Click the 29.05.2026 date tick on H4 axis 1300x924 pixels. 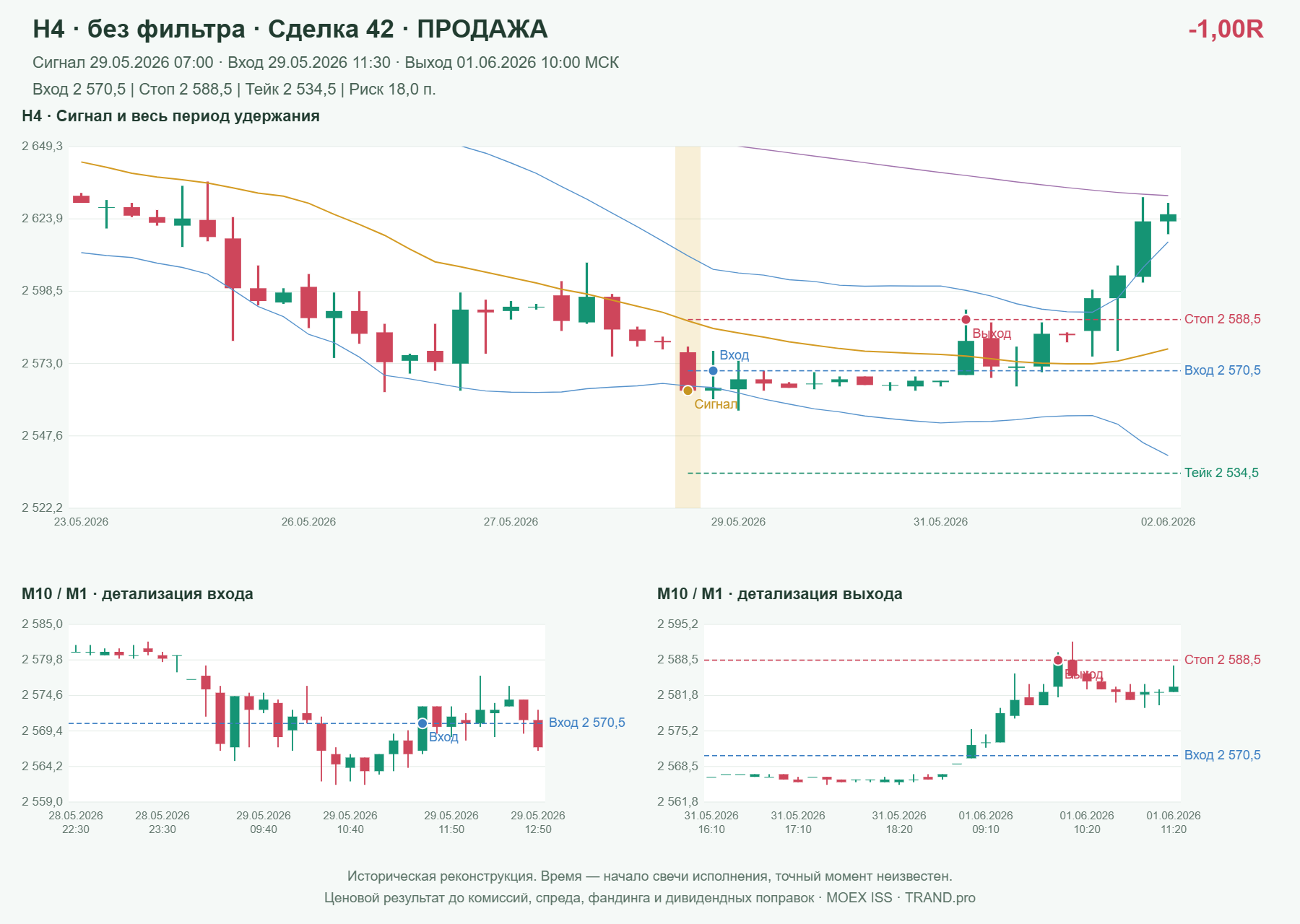pos(738,522)
